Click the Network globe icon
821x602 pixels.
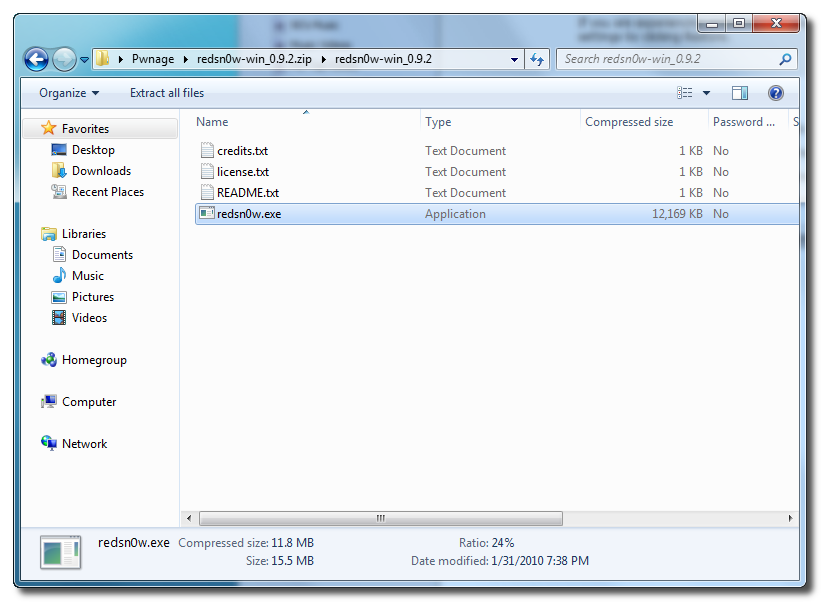(49, 443)
